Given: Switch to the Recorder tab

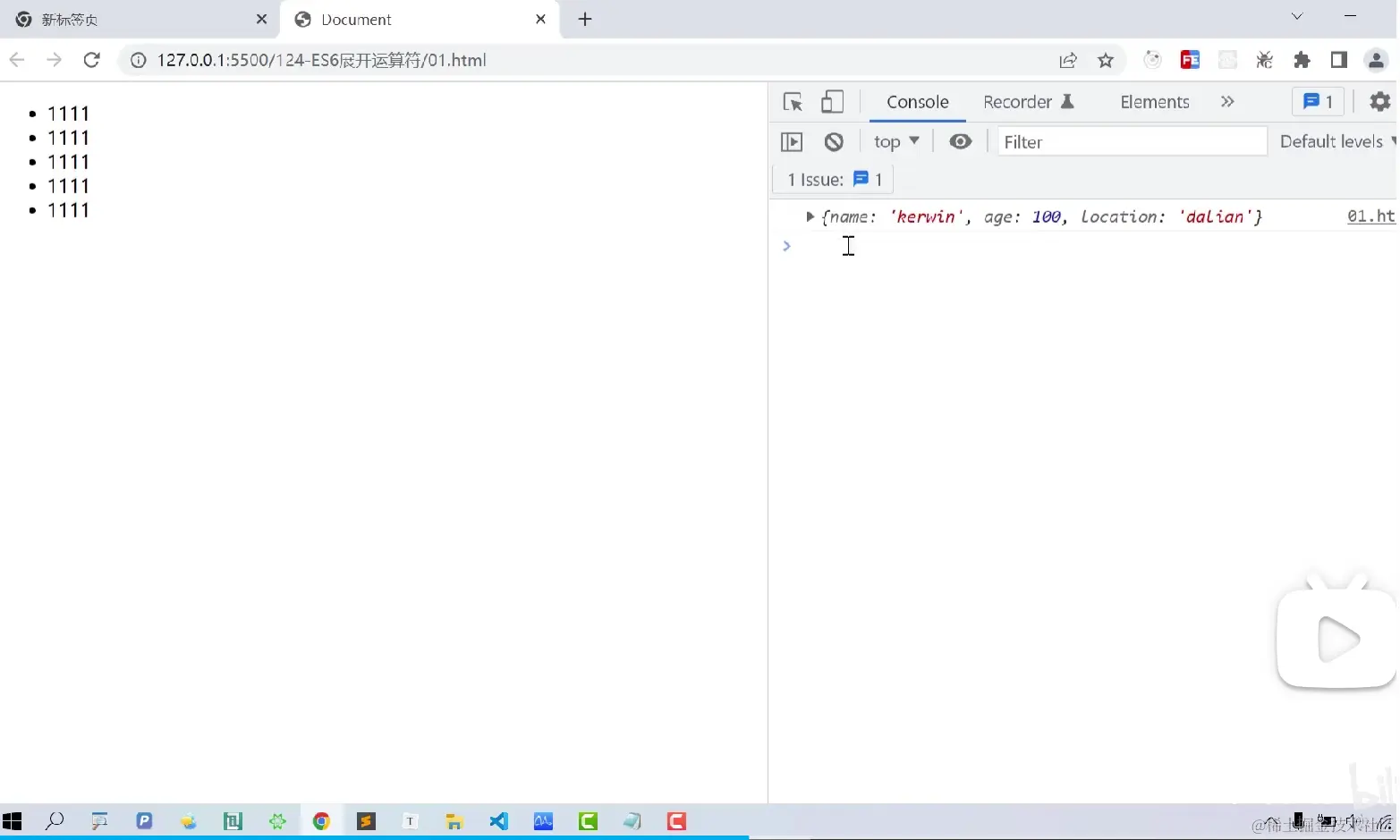Looking at the screenshot, I should [1028, 102].
